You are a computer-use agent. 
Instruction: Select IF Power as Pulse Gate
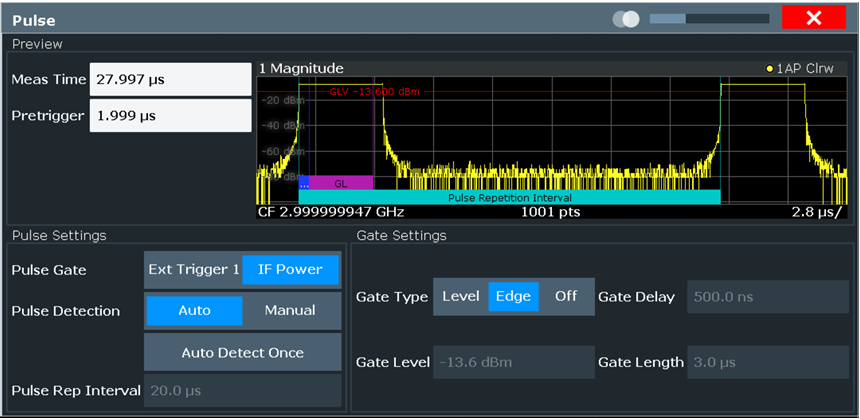coord(290,270)
